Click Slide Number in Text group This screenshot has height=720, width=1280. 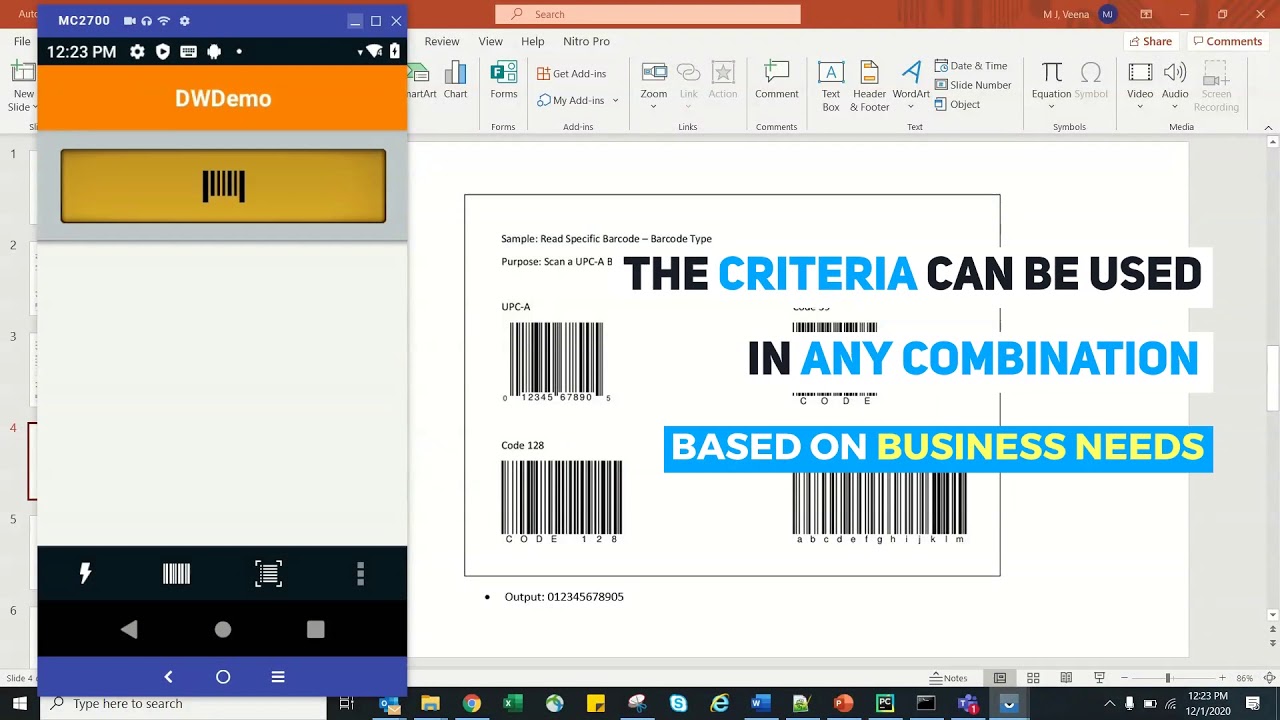coord(973,85)
